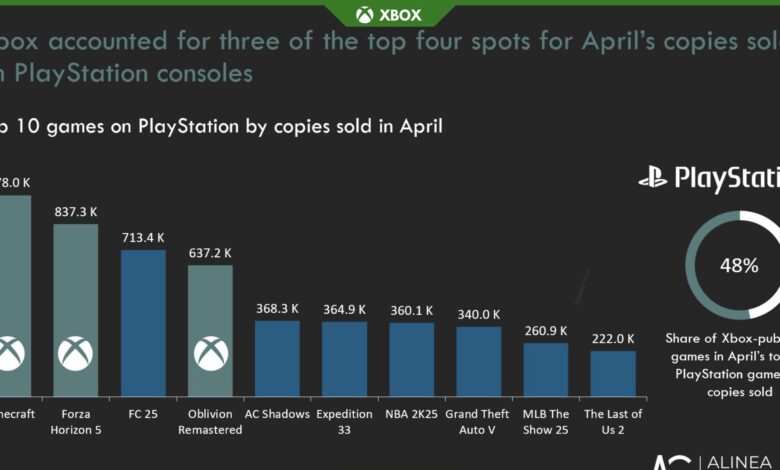Click the 837.3 K value label
The width and height of the screenshot is (780, 470).
75,211
